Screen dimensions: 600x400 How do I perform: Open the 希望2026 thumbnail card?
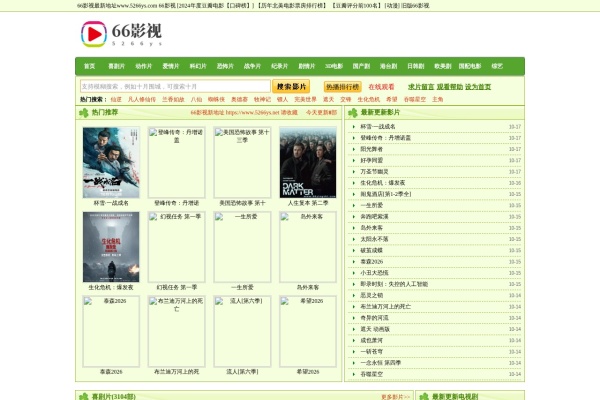point(308,331)
